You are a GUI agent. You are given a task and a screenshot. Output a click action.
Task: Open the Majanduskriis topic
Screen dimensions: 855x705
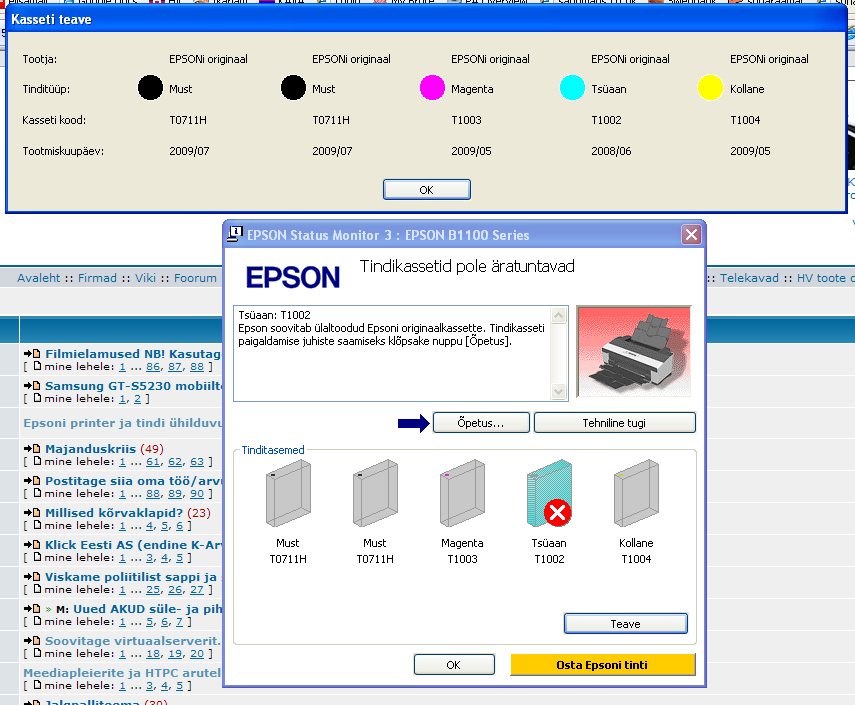coord(91,449)
